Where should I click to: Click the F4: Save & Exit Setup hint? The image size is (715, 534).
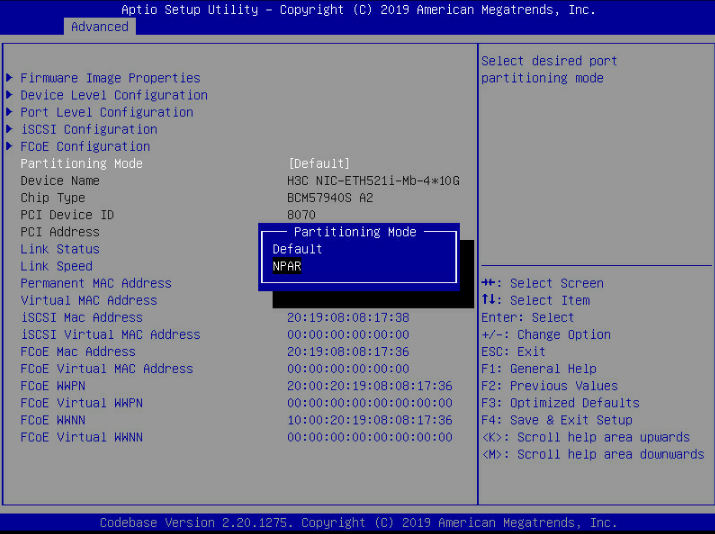tap(557, 420)
